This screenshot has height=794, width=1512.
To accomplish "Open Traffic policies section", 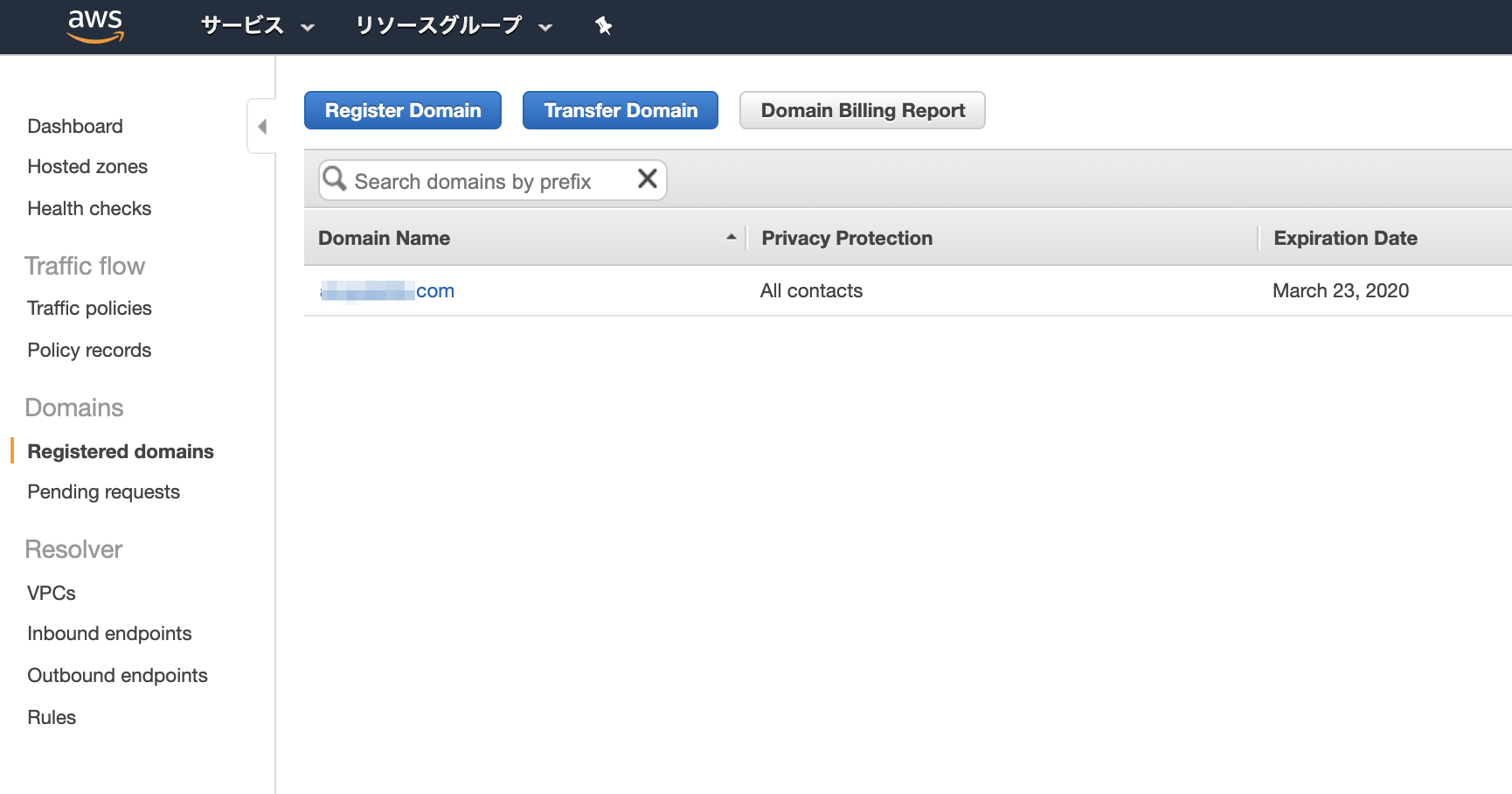I will (89, 308).
